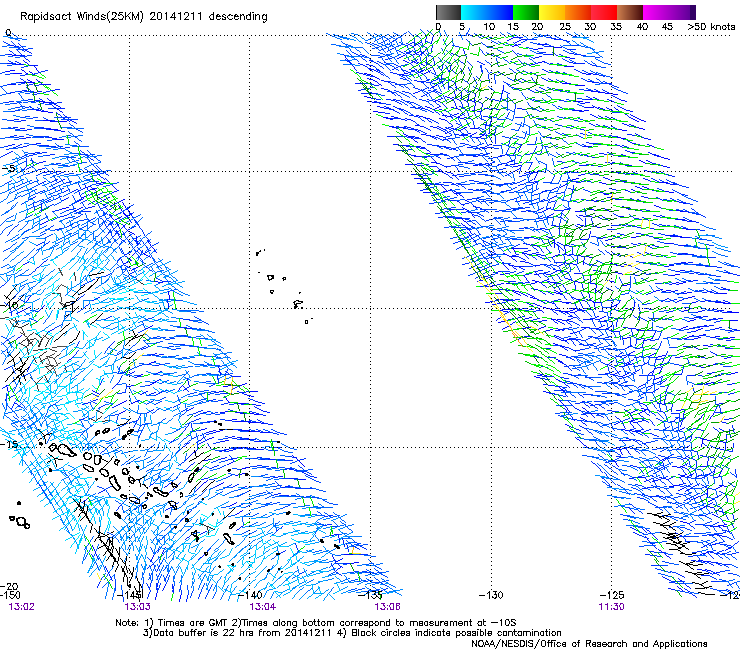Click the 'Times are GMT' note line

[x=316, y=623]
